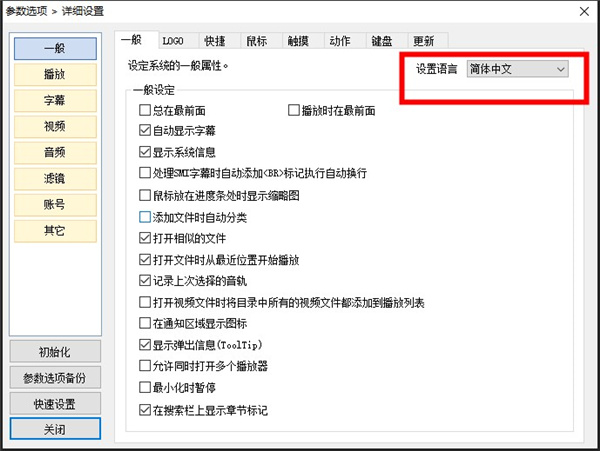Uncheck 自动显示字幕 option
This screenshot has height=451, width=600.
145,131
